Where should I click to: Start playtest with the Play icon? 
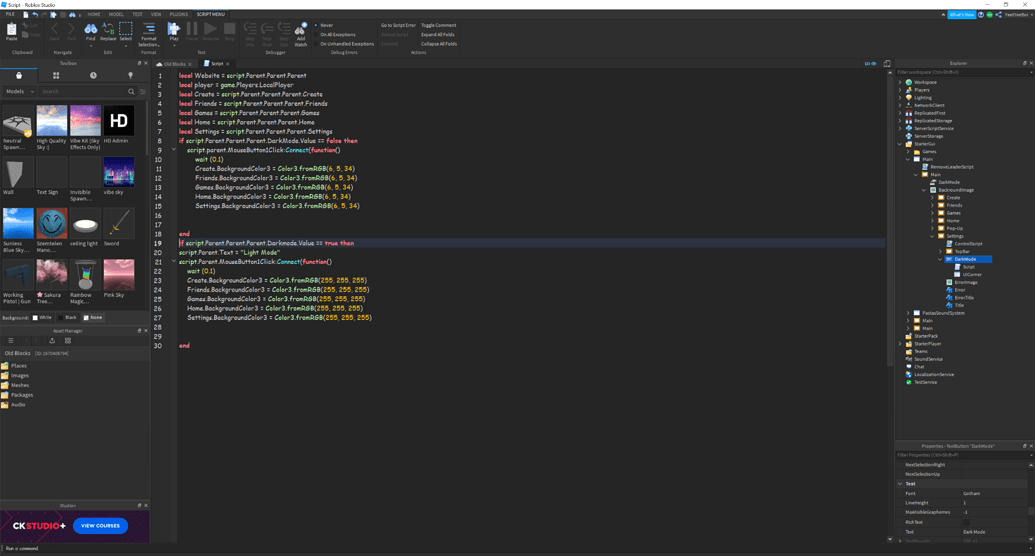174,29
